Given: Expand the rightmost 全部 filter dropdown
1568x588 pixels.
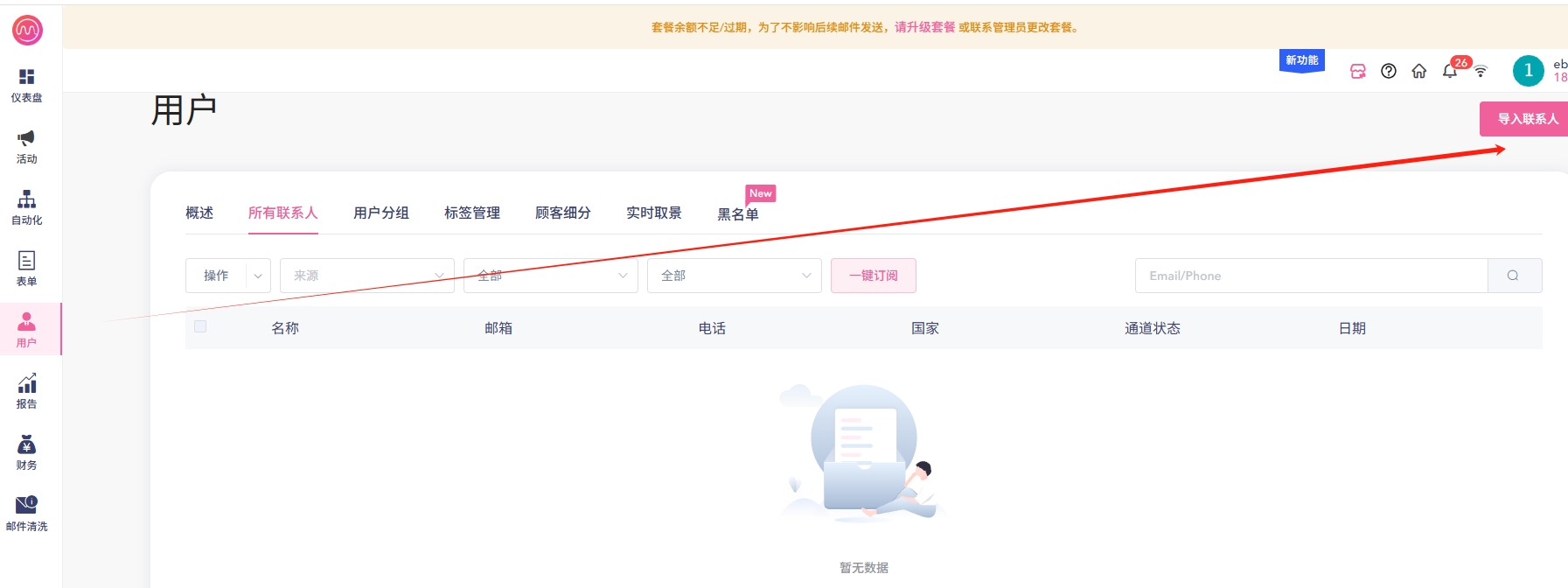Looking at the screenshot, I should click(734, 276).
